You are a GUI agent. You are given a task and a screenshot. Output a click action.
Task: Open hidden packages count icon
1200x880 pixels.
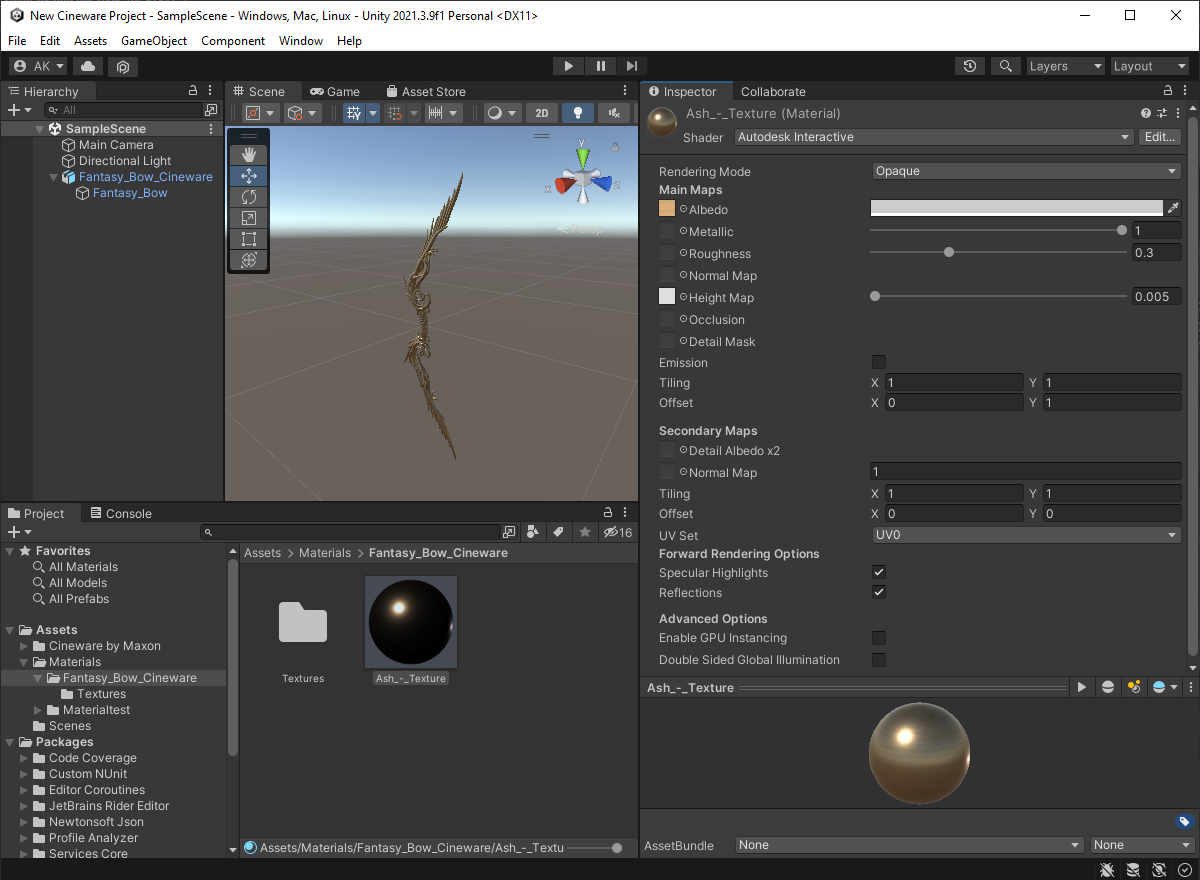click(x=618, y=532)
